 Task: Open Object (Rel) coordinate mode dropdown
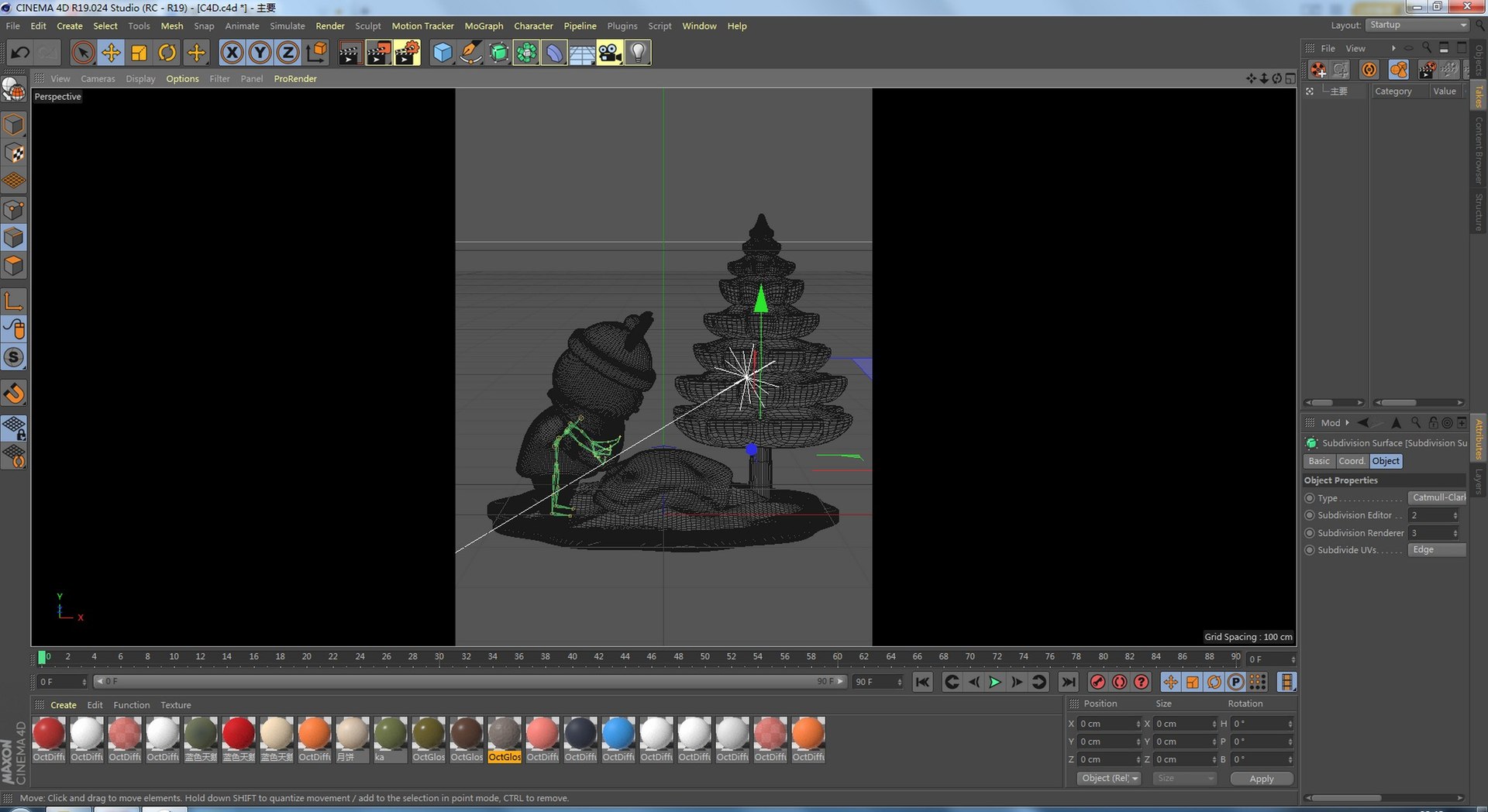[1109, 779]
